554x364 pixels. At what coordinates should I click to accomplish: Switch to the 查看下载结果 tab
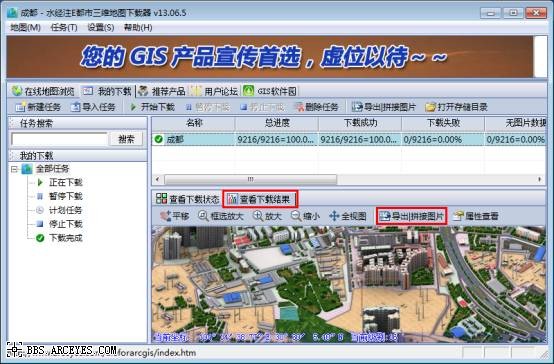pyautogui.click(x=260, y=199)
